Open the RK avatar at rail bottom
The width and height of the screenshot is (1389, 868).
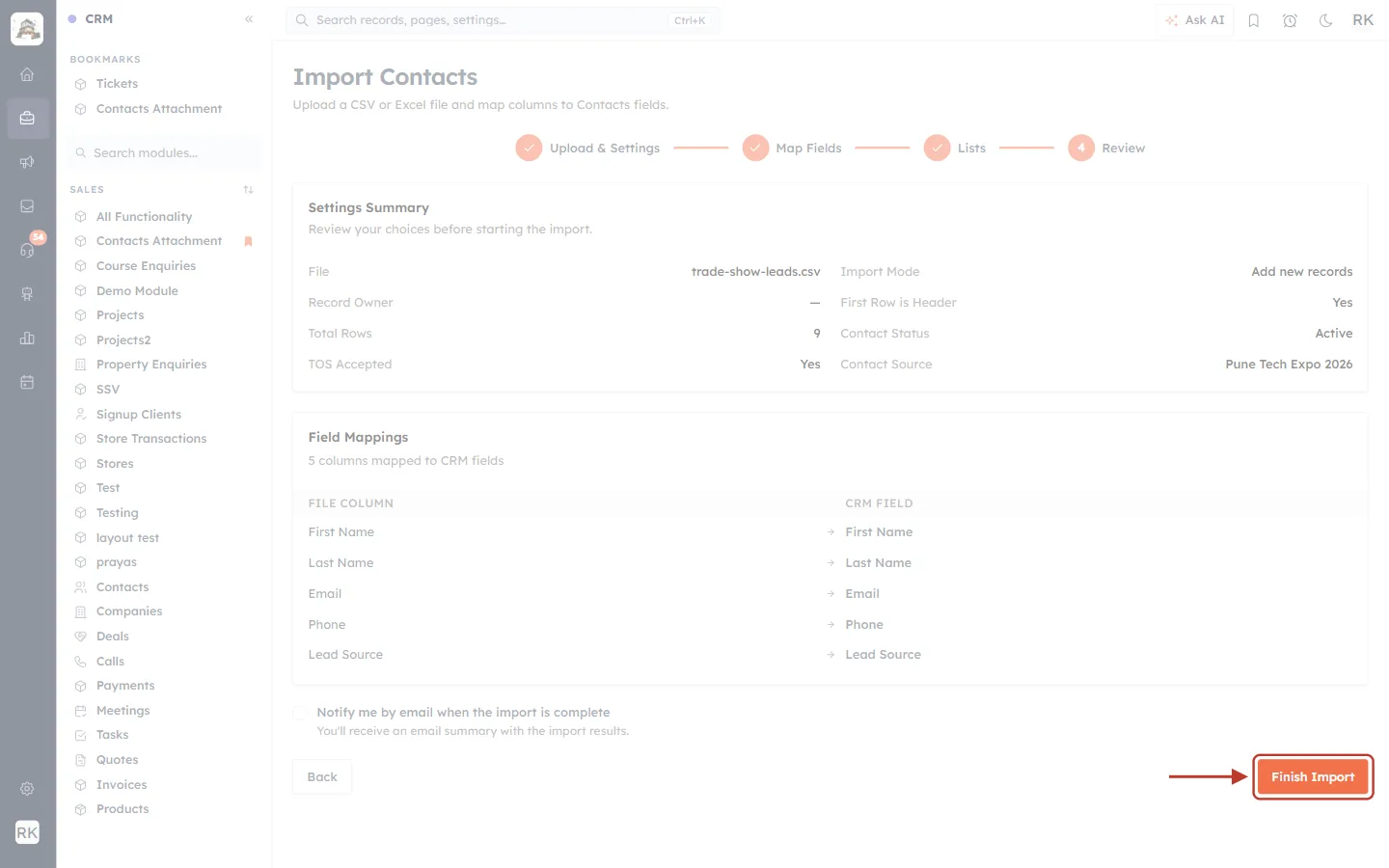[x=27, y=832]
